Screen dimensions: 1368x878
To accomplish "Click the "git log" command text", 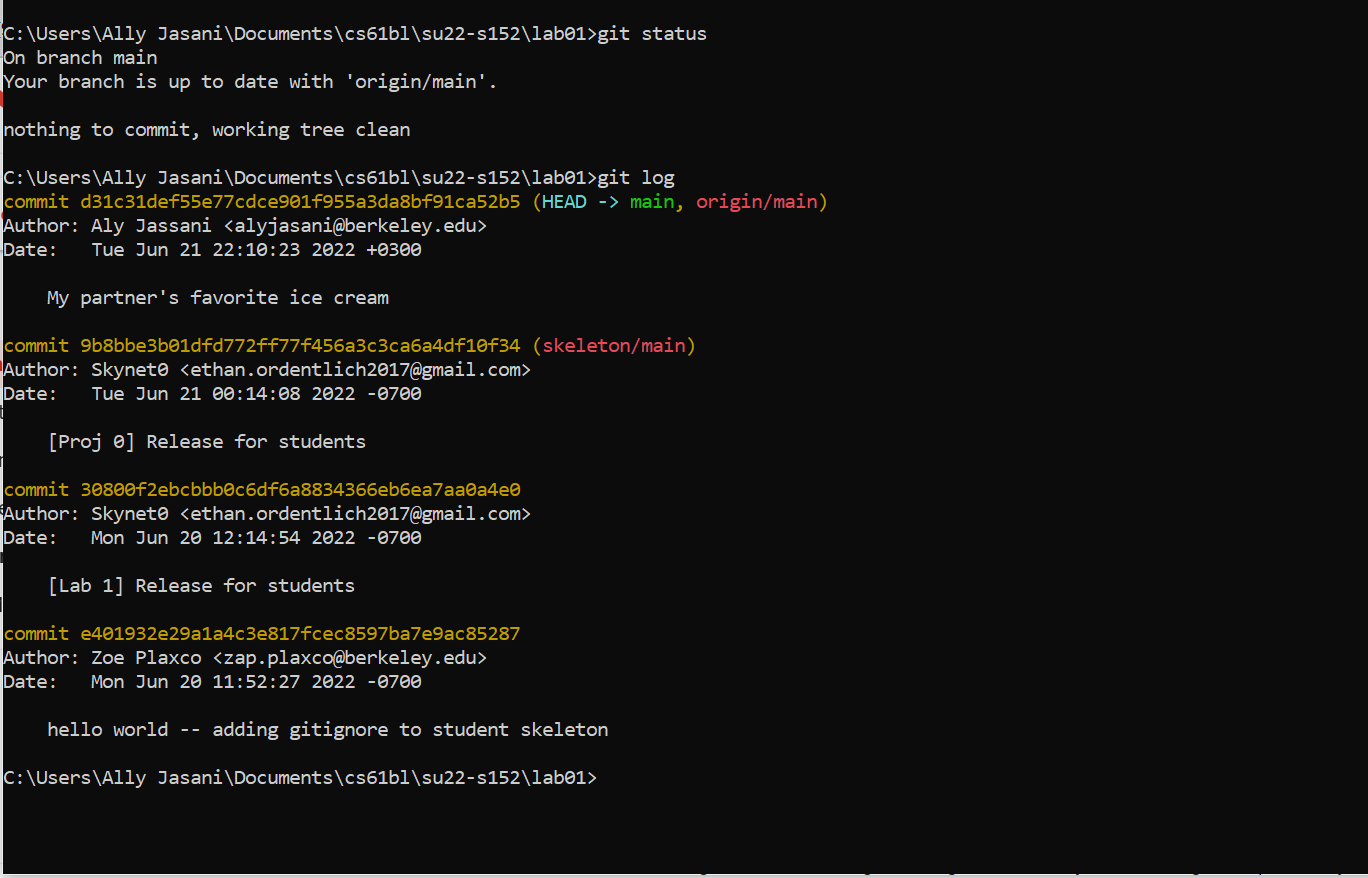I will tap(636, 178).
